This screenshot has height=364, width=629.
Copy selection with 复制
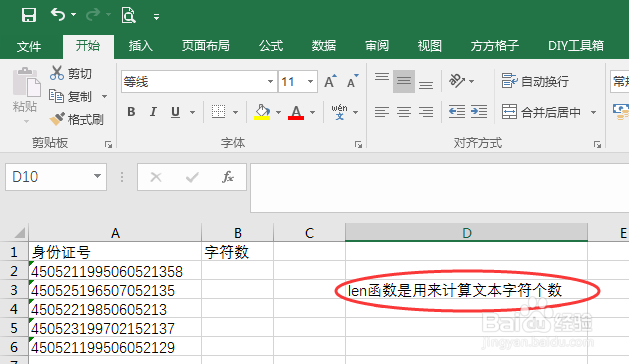pyautogui.click(x=71, y=96)
